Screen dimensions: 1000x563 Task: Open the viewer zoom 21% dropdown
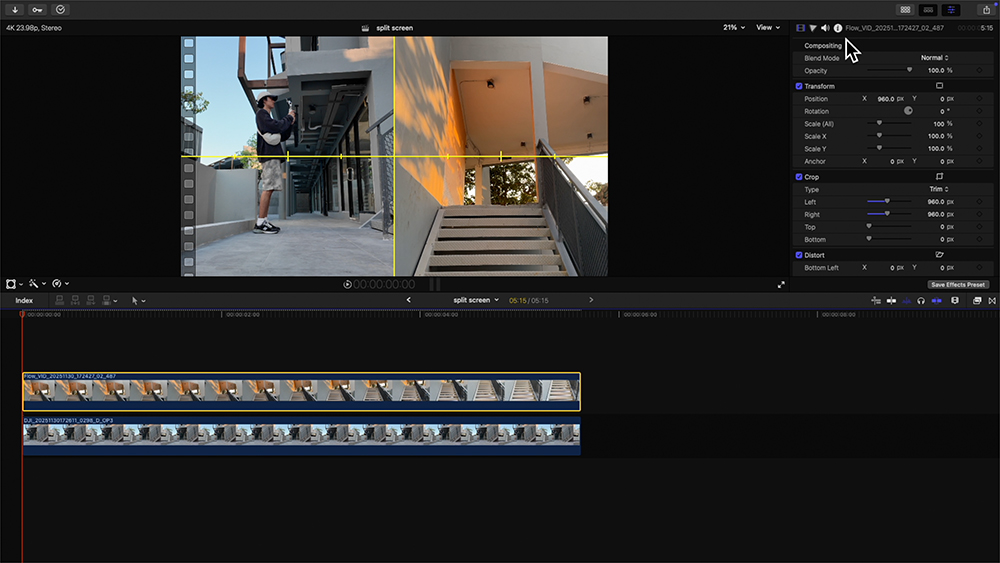click(734, 28)
